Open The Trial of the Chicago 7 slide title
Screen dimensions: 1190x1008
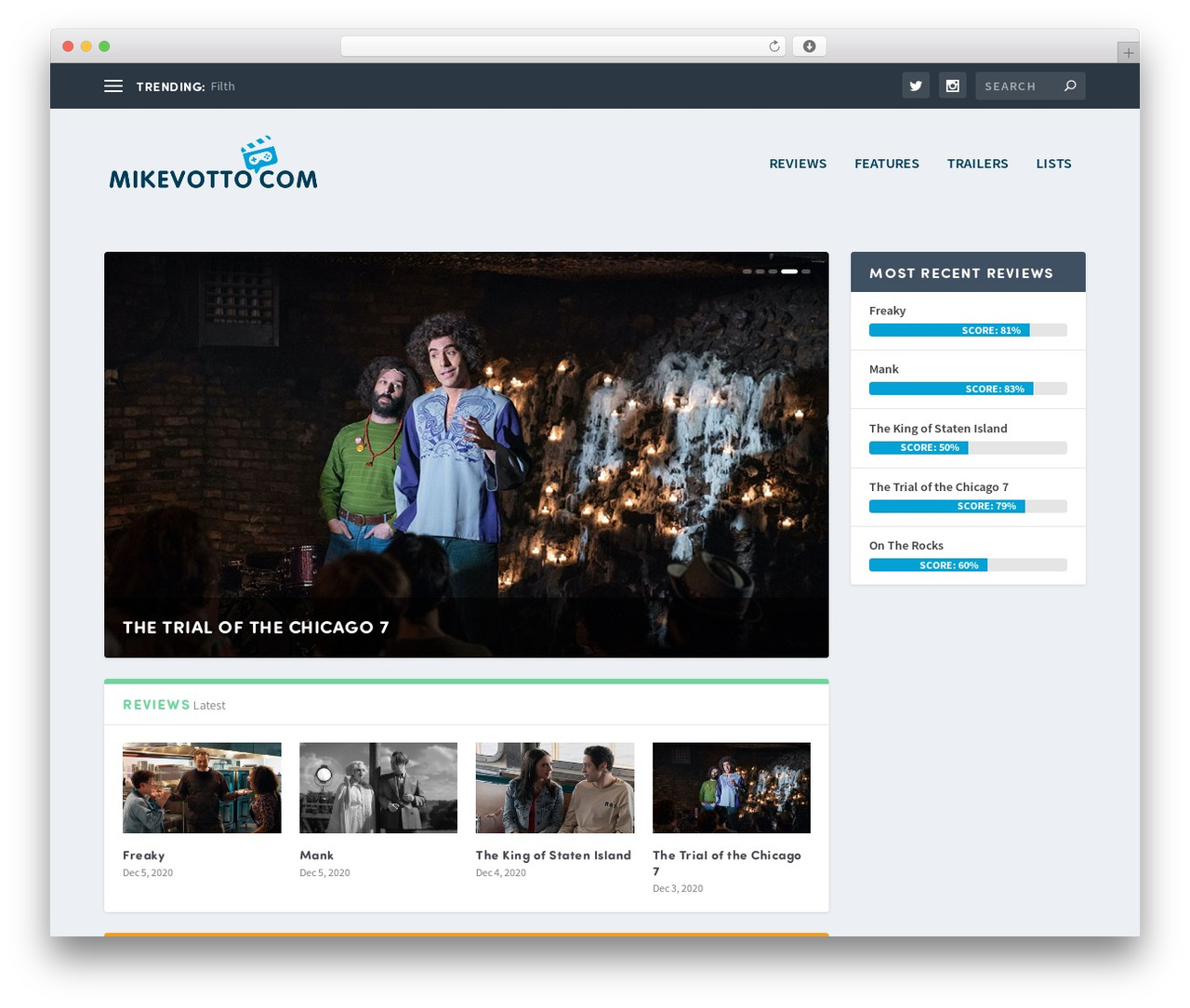coord(256,628)
